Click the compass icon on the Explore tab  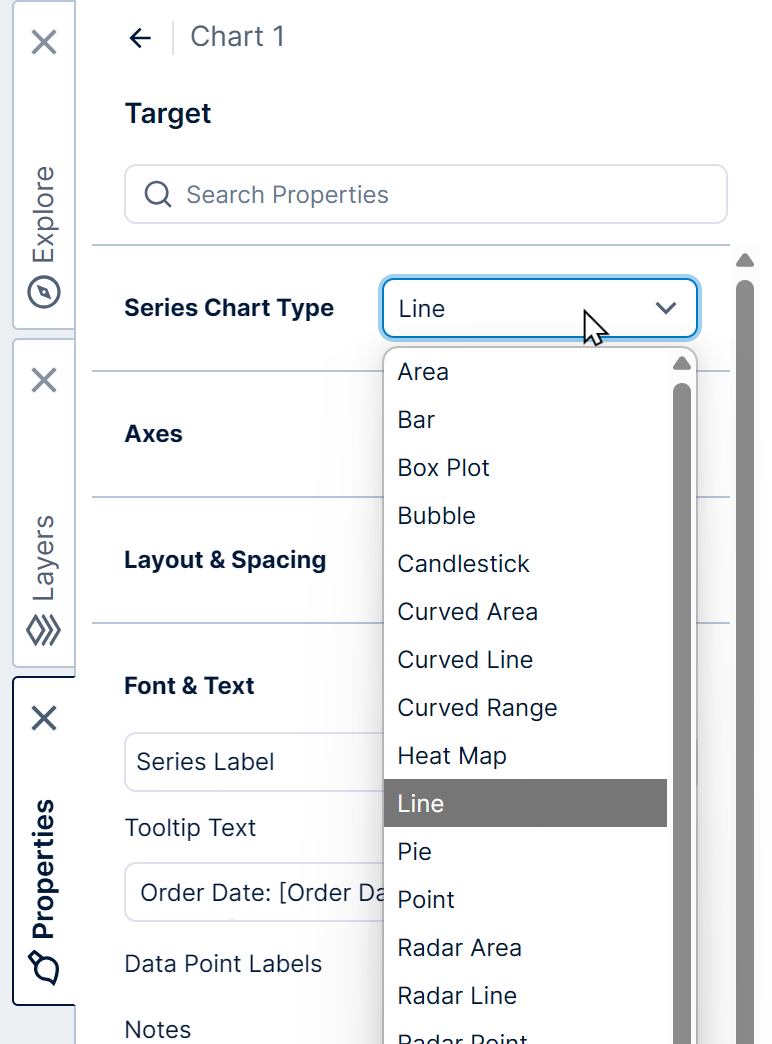44,292
